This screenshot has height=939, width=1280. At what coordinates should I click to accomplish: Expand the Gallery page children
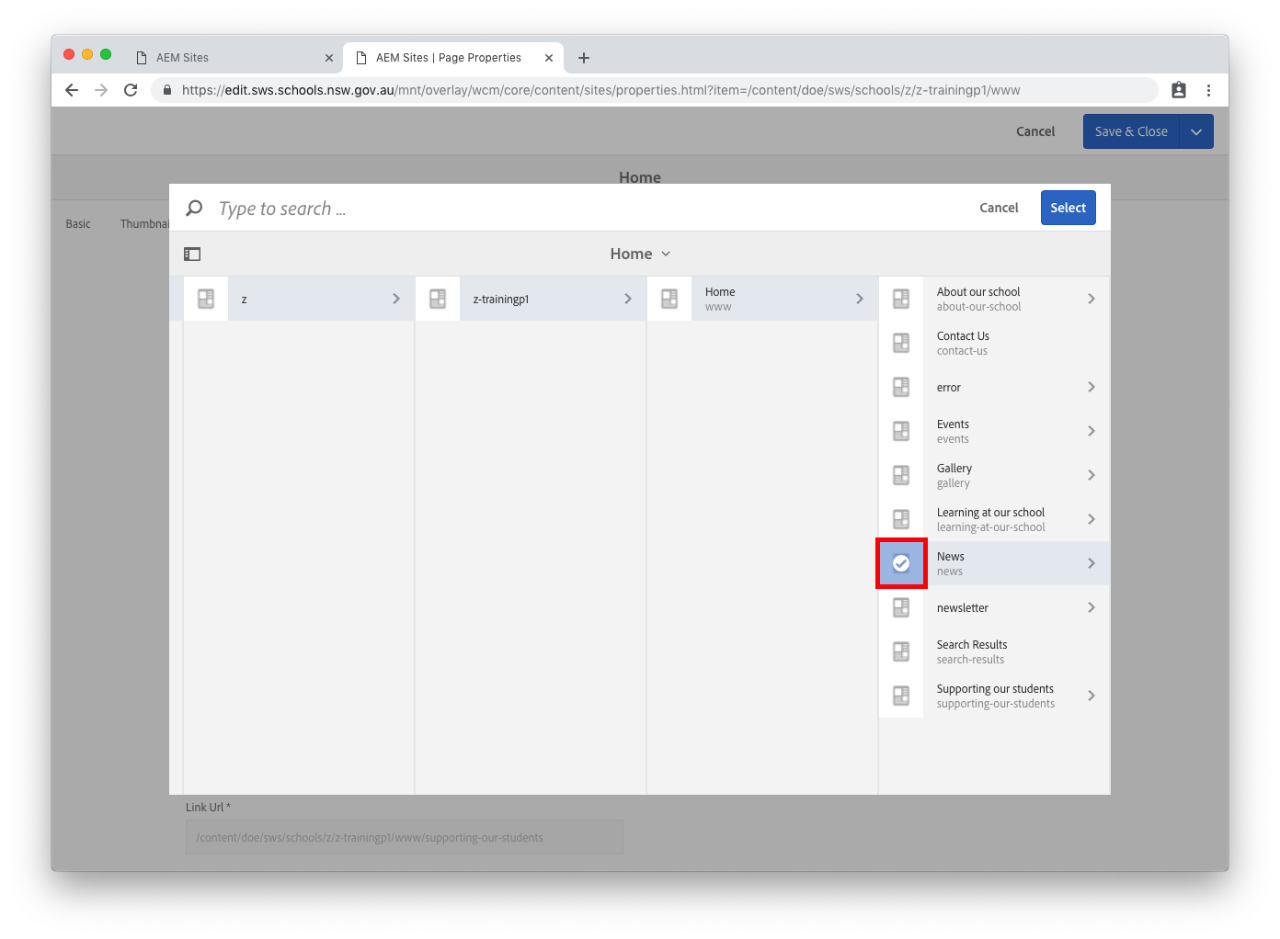[1091, 475]
